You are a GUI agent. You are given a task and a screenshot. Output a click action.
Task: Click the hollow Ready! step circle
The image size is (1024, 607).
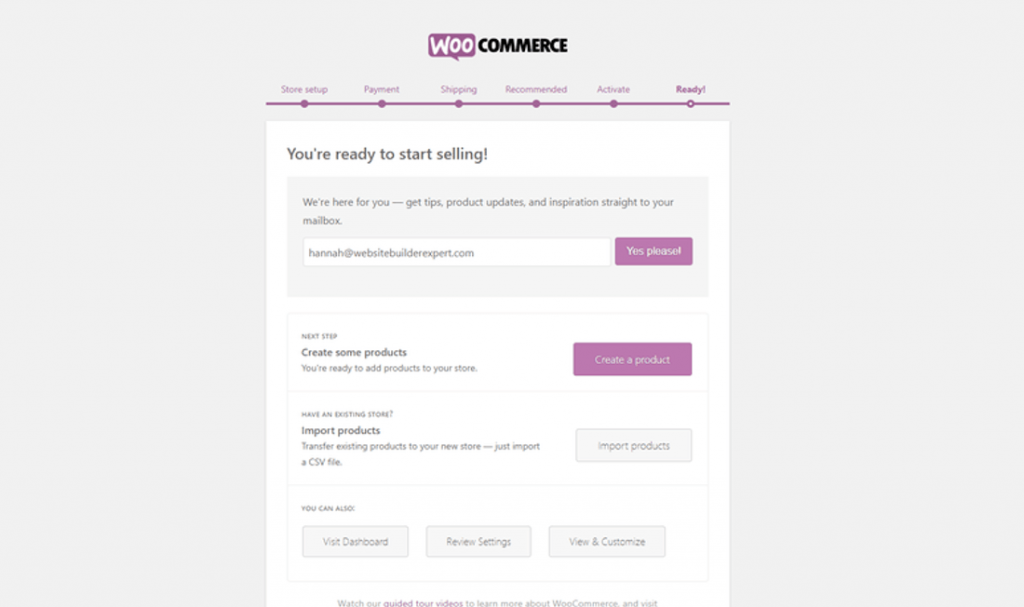click(690, 103)
